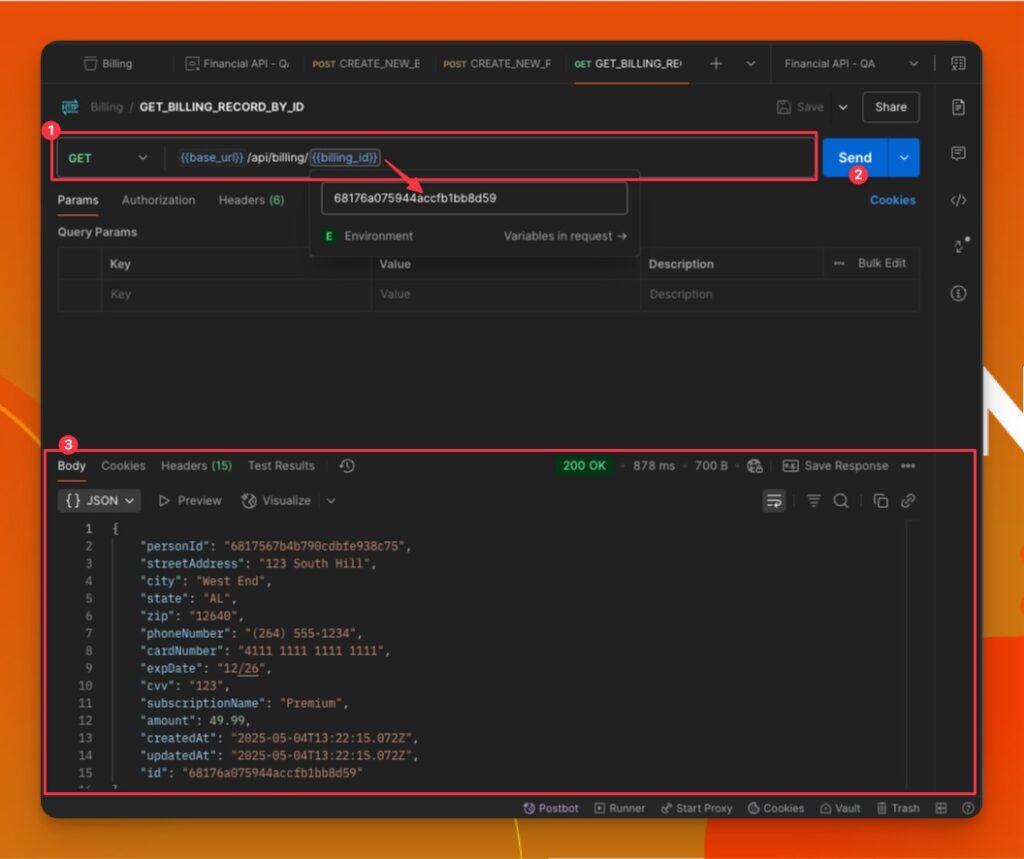Viewport: 1024px width, 859px height.
Task: Click the filter response icon
Action: (813, 501)
